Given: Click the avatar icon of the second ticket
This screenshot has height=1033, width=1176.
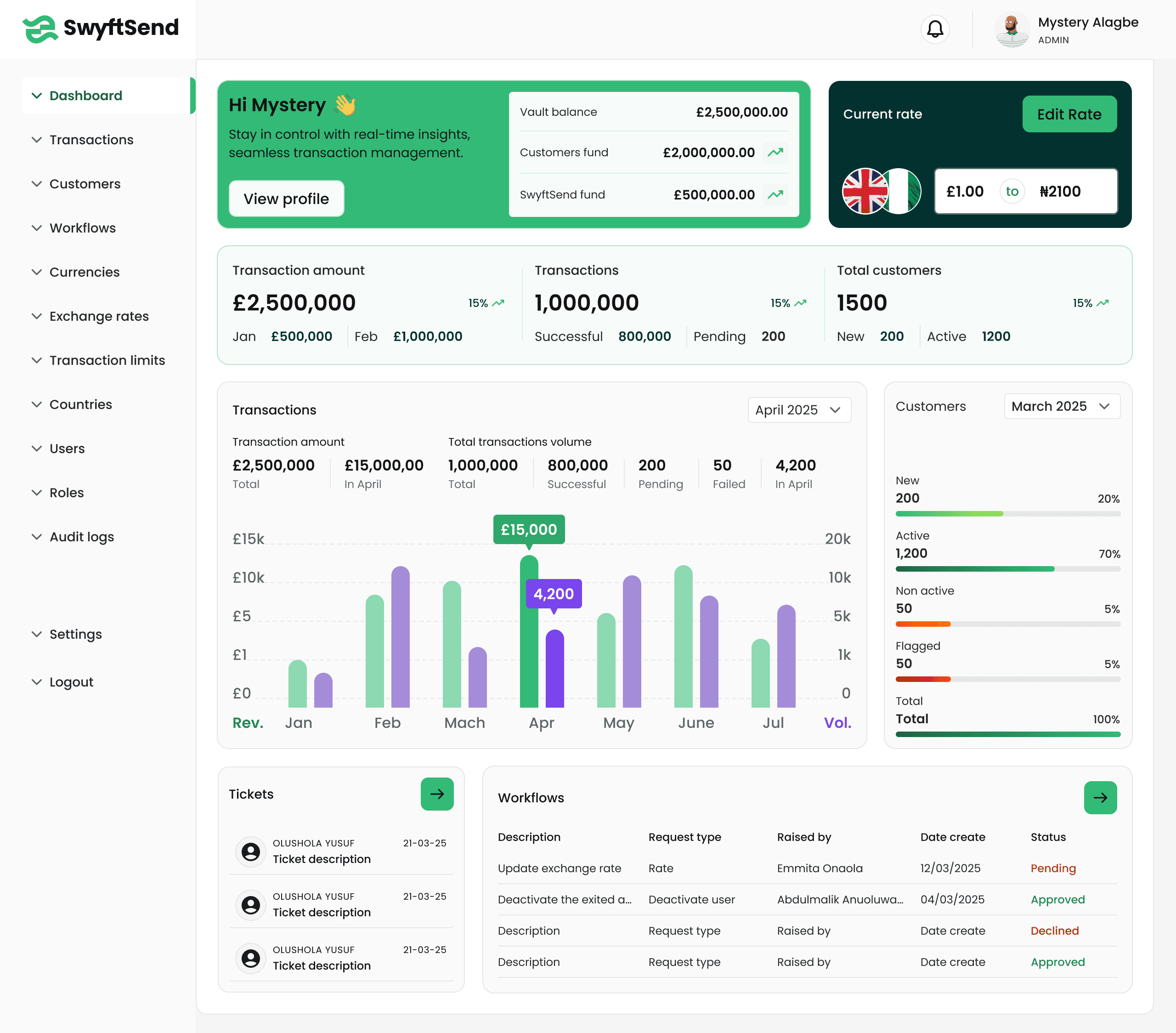Looking at the screenshot, I should [250, 905].
